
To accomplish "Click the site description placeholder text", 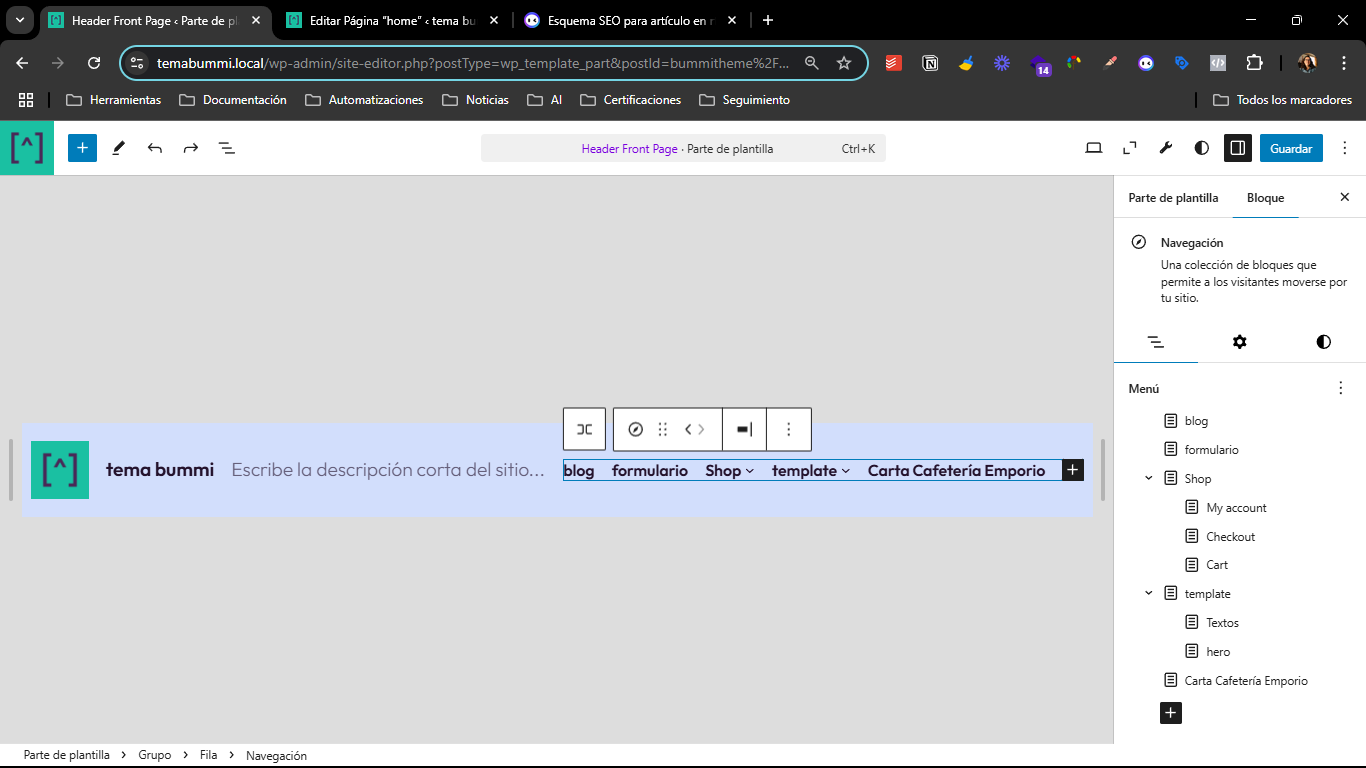I will click(x=388, y=470).
